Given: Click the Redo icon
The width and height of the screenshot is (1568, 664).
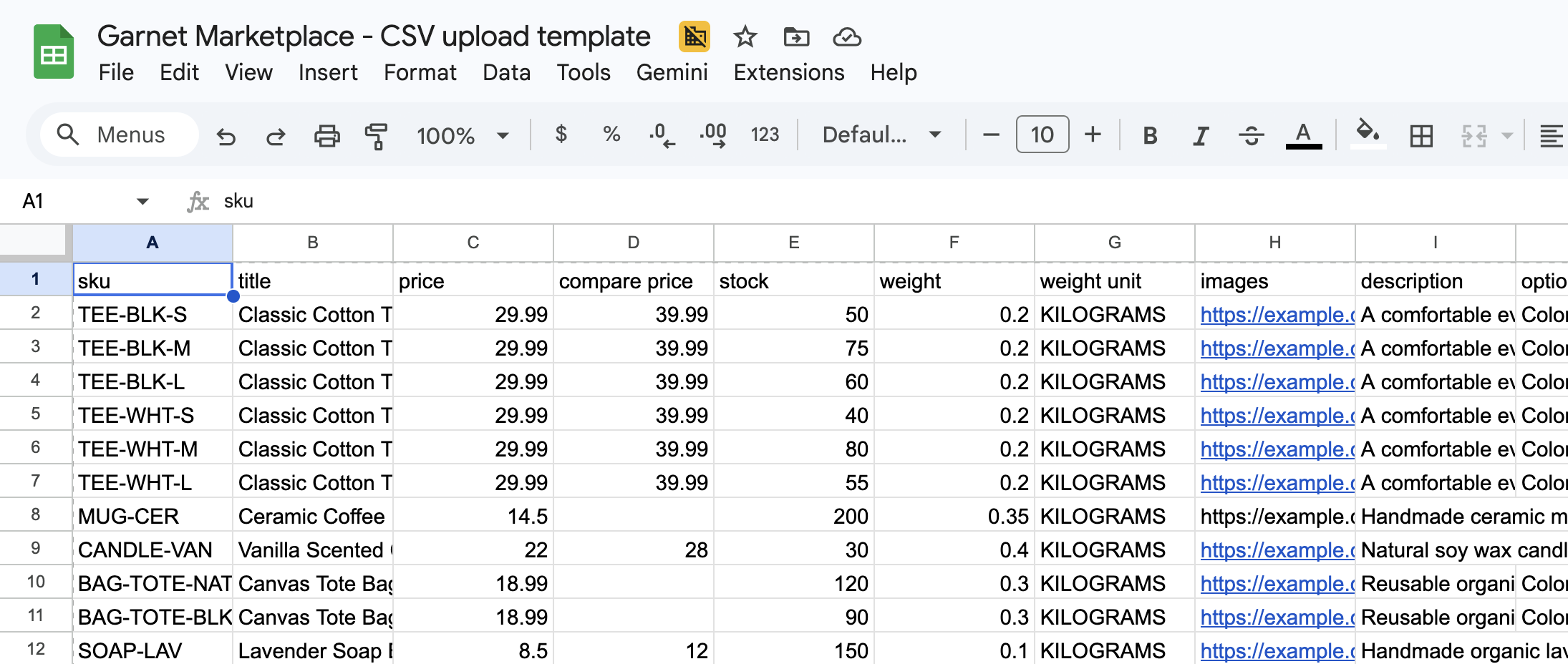Looking at the screenshot, I should [x=276, y=135].
